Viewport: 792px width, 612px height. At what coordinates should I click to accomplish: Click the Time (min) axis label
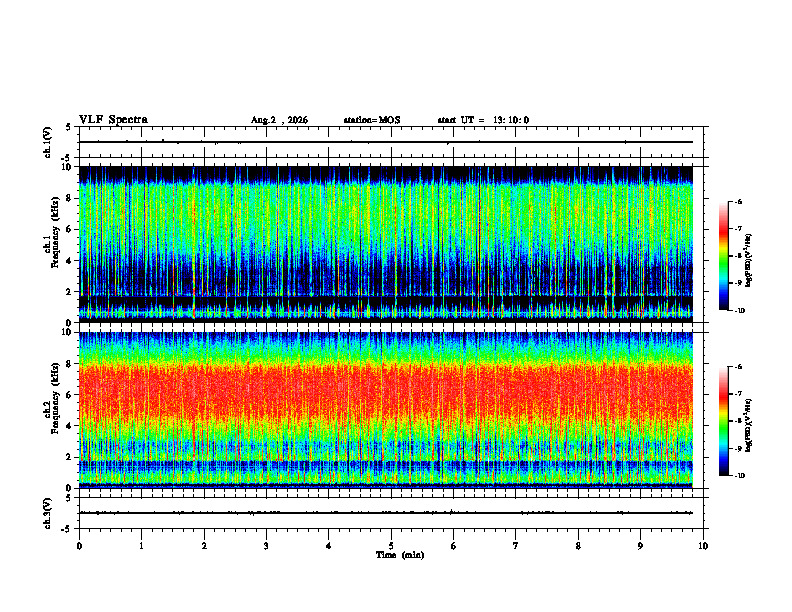pyautogui.click(x=400, y=555)
